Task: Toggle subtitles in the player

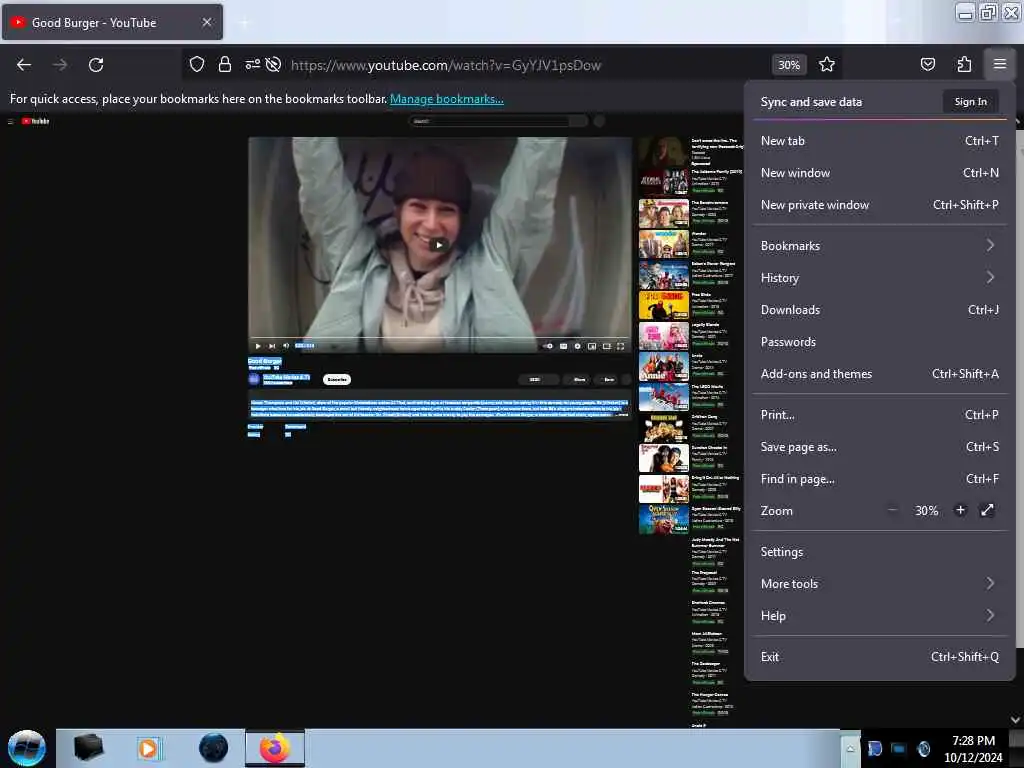Action: (563, 346)
